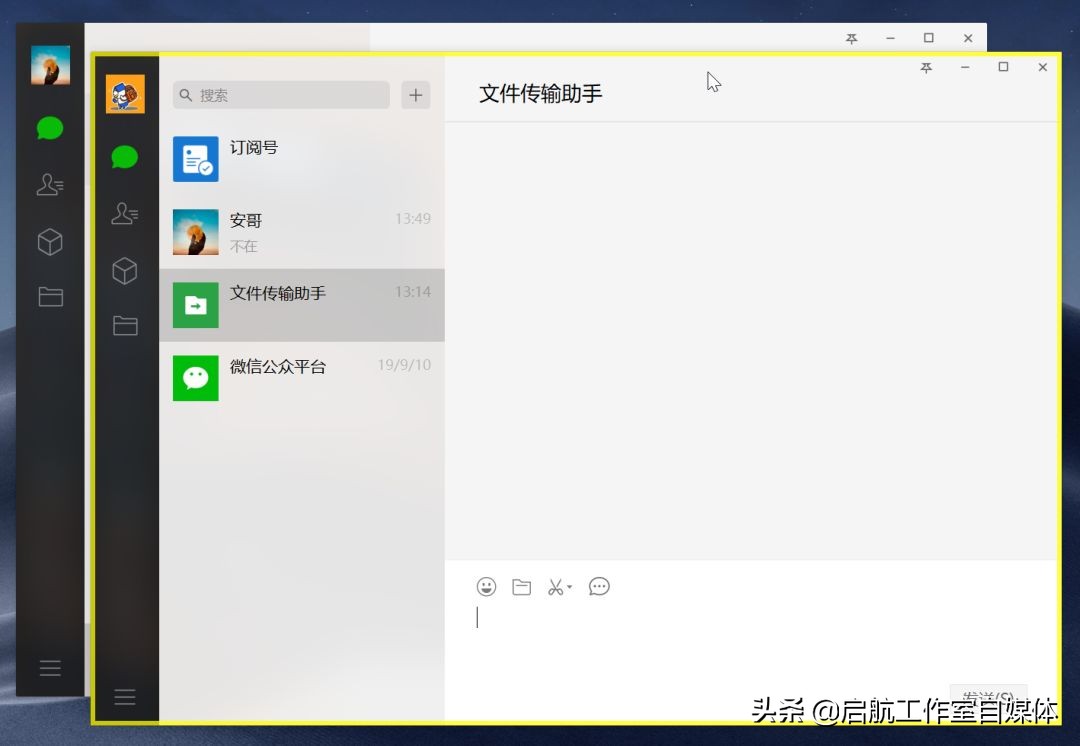Expand the screenshot options dropdown arrow
This screenshot has height=746, width=1080.
pos(571,589)
